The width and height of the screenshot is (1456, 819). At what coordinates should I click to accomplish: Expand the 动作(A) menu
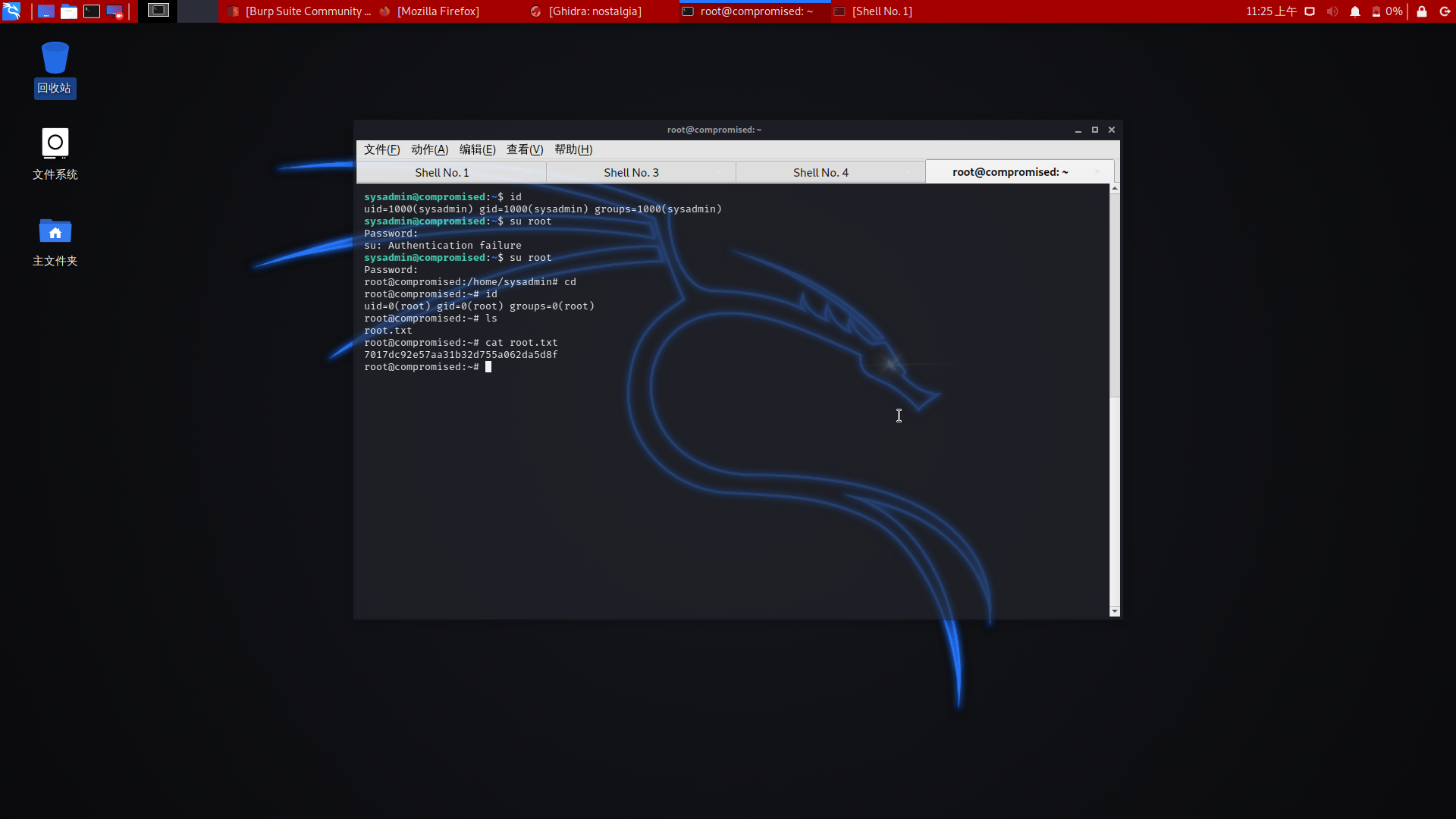coord(429,149)
